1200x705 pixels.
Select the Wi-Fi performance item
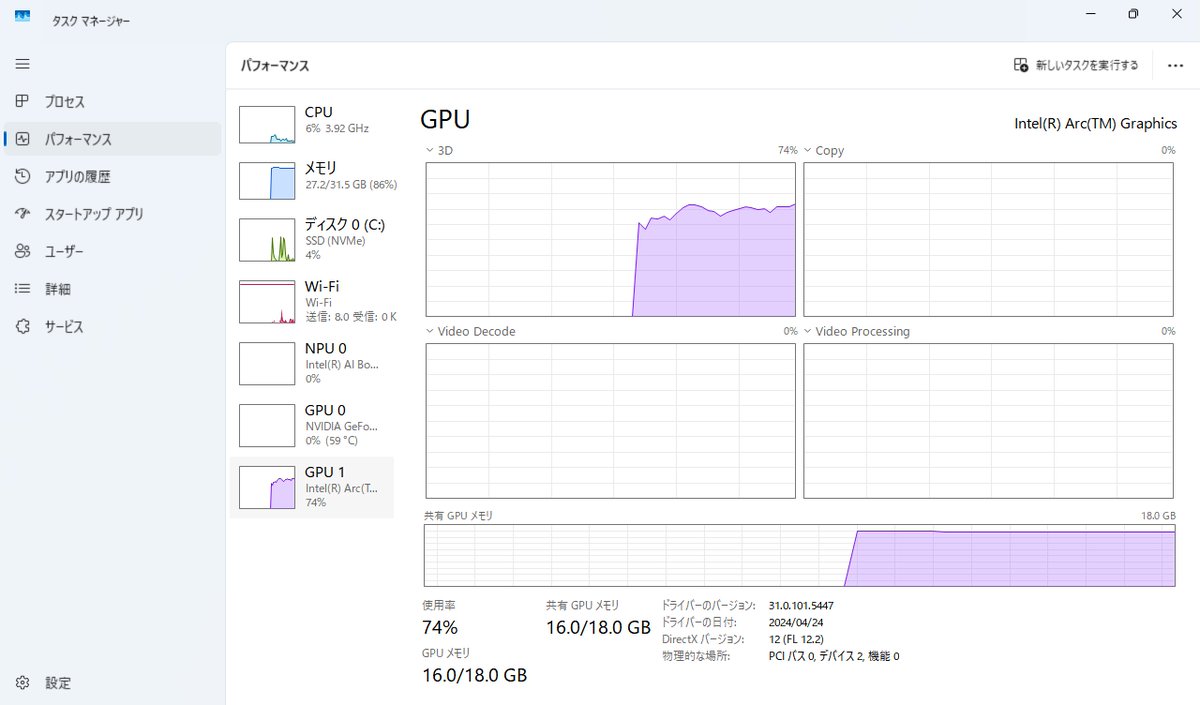point(312,300)
